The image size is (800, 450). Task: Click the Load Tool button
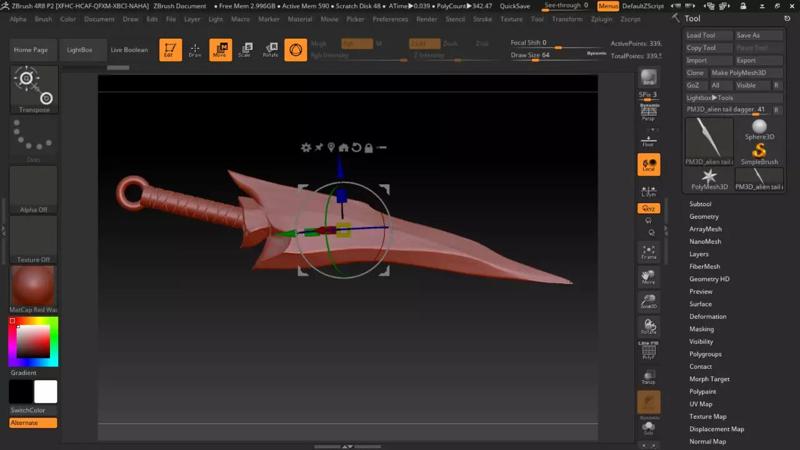tap(709, 35)
